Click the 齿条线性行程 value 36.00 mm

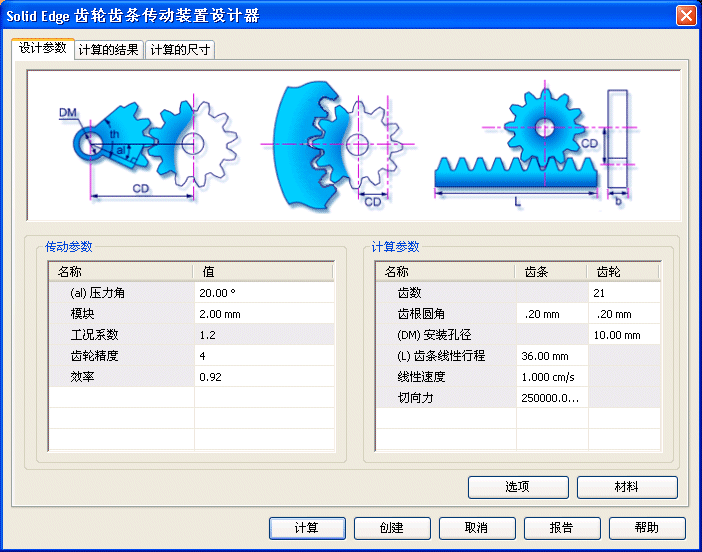pos(551,356)
